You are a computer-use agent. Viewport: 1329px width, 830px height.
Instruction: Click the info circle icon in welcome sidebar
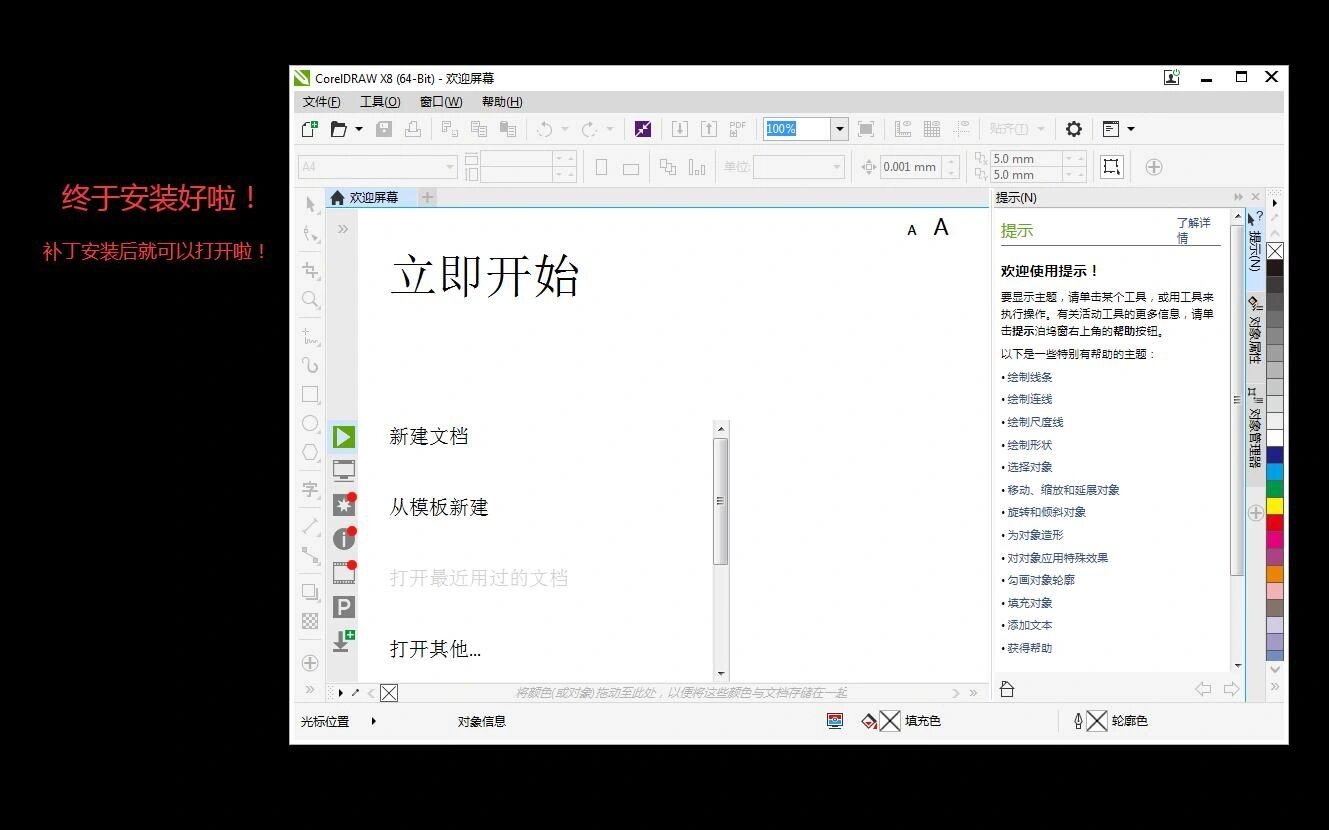click(x=343, y=539)
